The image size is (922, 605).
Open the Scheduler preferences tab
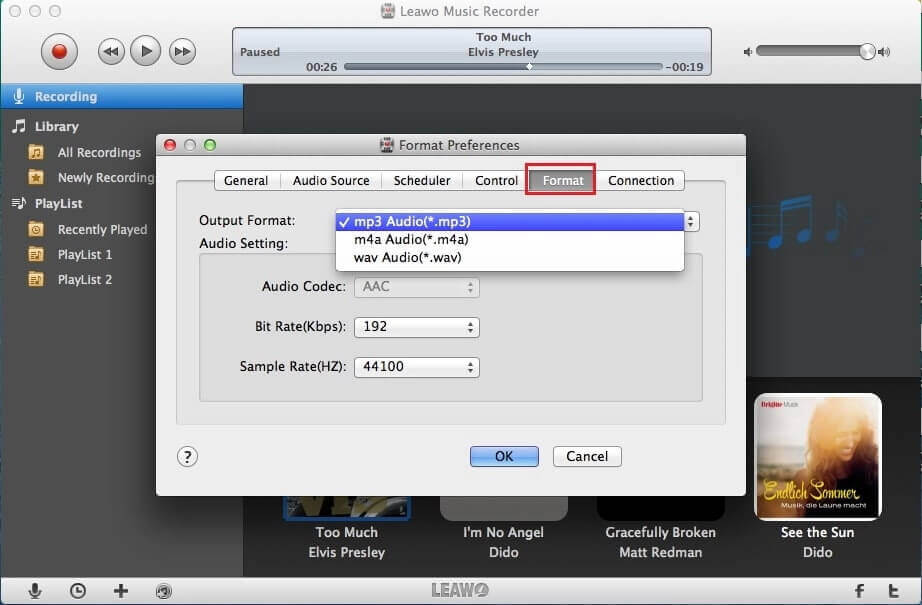pos(422,181)
